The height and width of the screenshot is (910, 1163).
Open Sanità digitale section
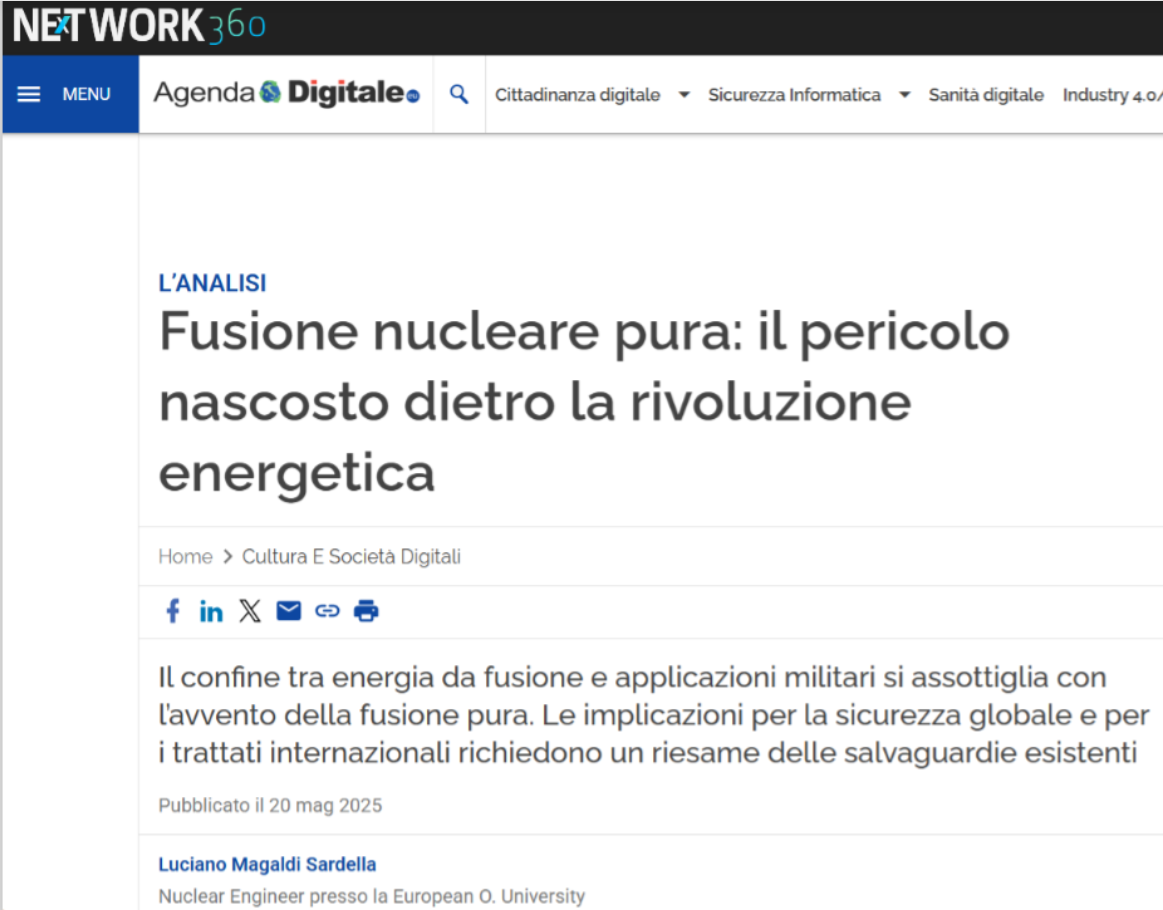[x=986, y=95]
